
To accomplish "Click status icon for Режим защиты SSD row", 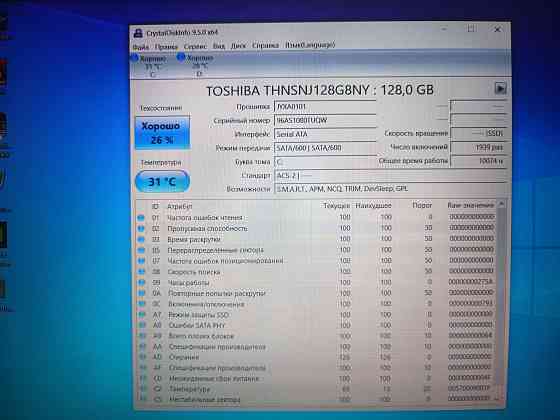I will (142, 315).
